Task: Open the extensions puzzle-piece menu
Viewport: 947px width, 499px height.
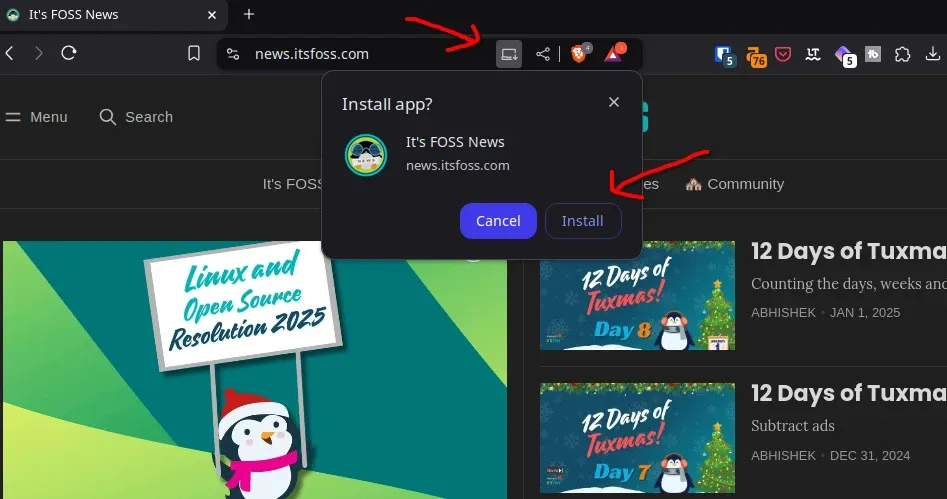Action: [902, 54]
